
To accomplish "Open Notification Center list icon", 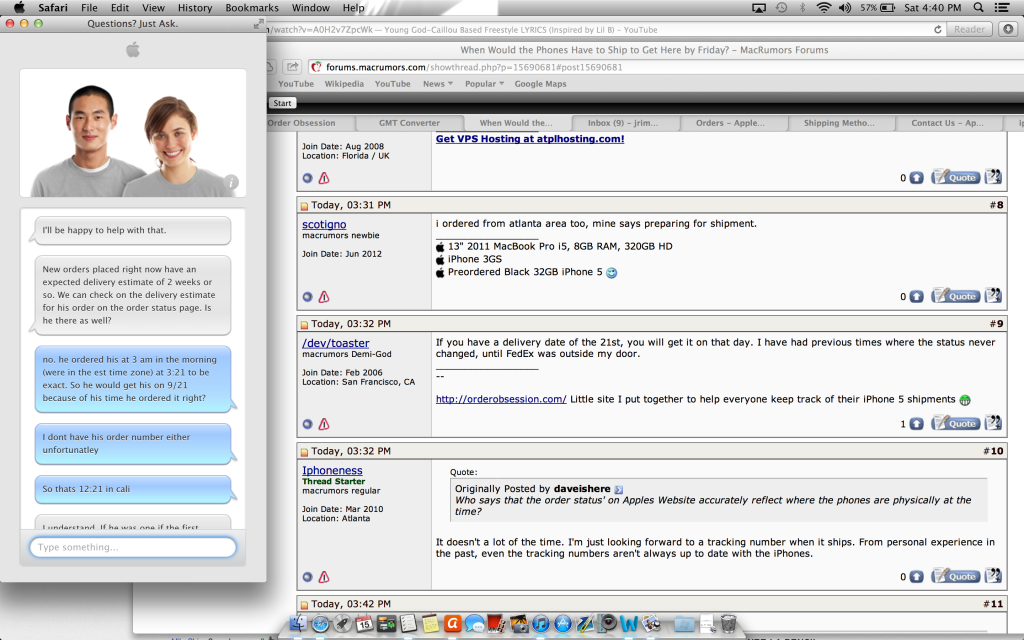I will 1001,8.
